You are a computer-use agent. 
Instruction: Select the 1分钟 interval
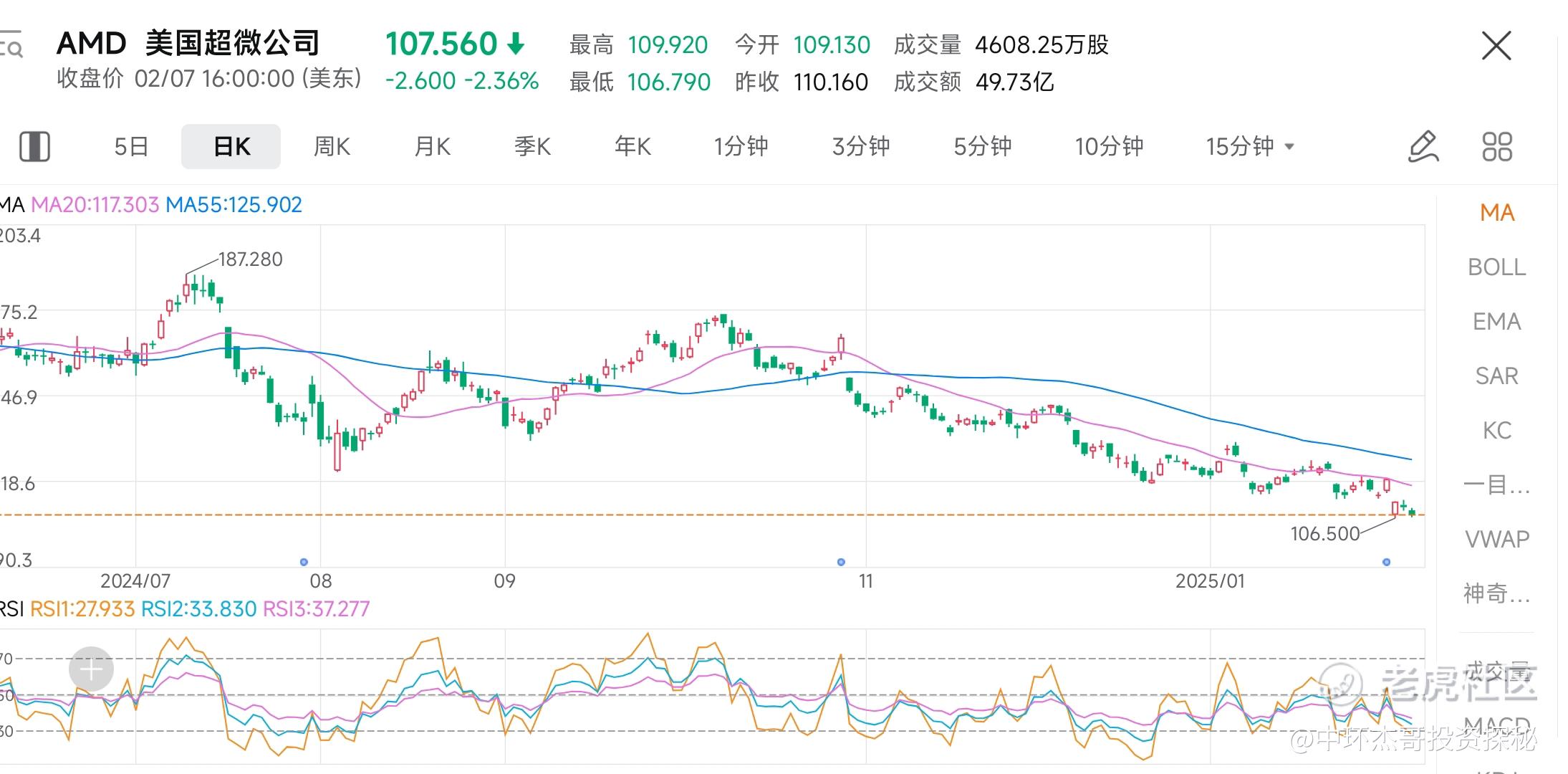[740, 147]
